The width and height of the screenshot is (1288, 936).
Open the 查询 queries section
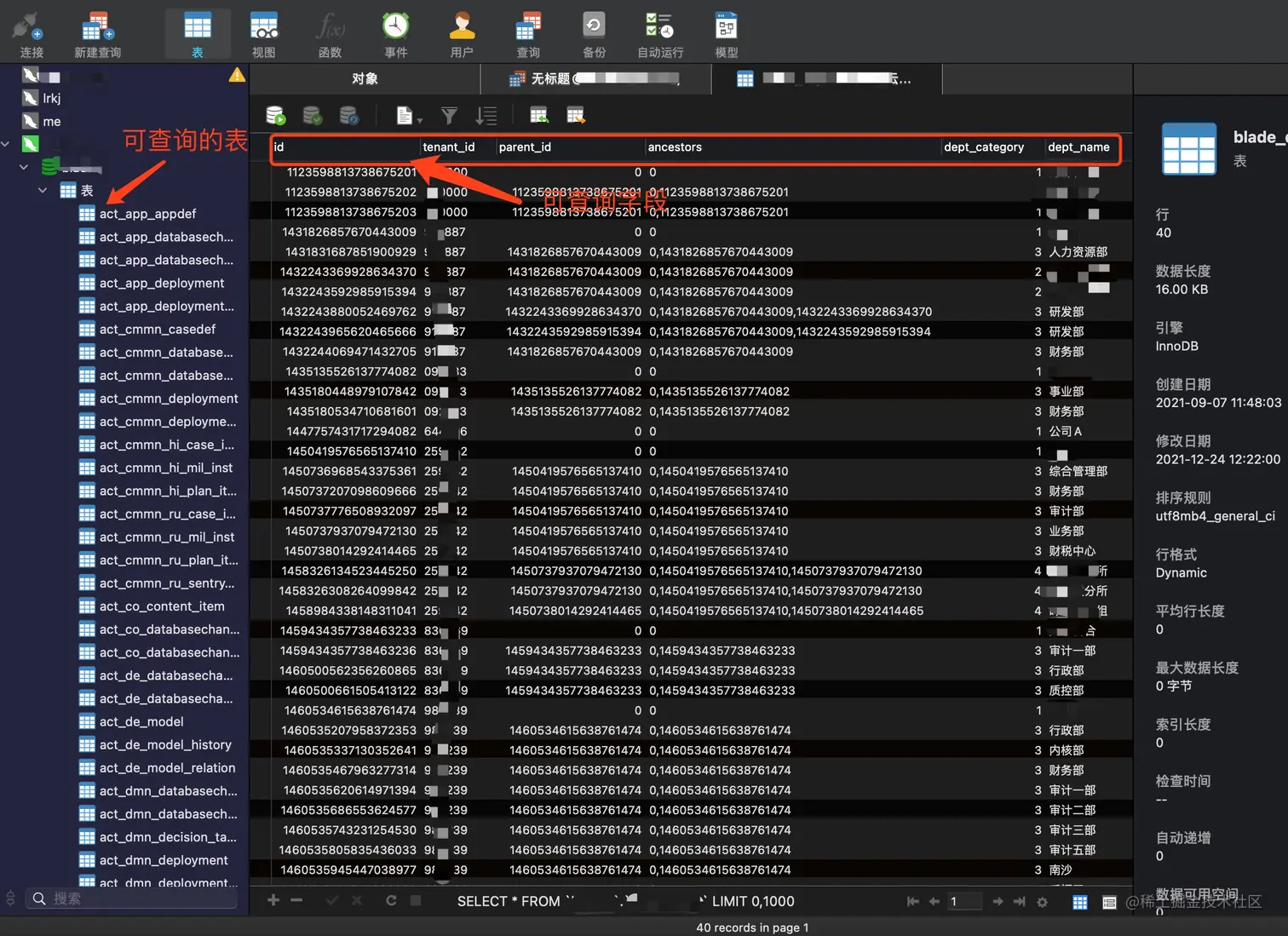(528, 34)
